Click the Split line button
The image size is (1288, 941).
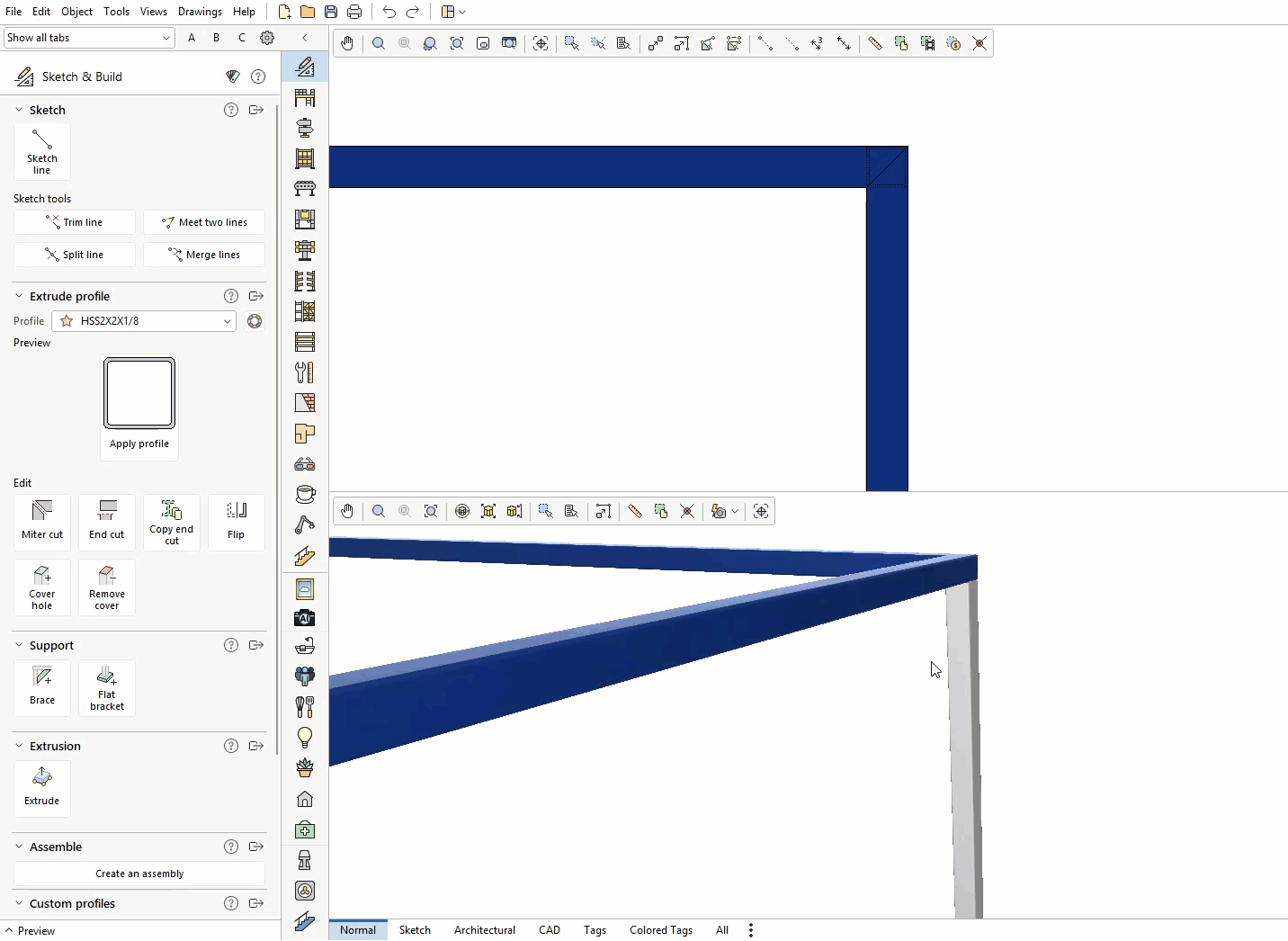click(75, 255)
